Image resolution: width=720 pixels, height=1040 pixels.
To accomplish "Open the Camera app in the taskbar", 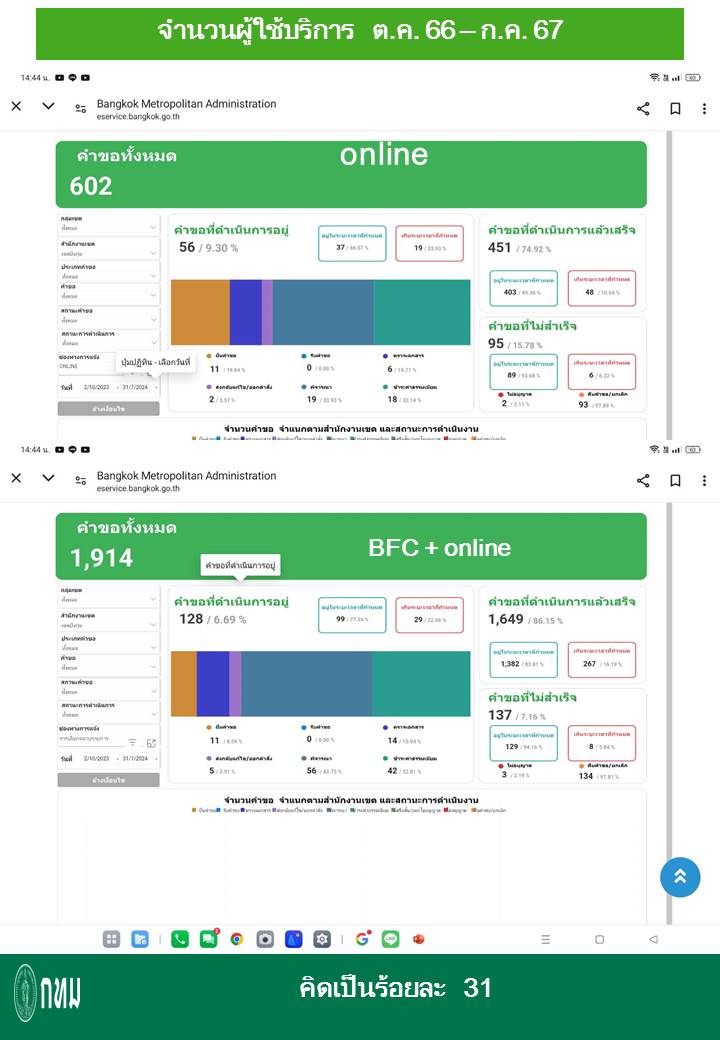I will tap(265, 939).
